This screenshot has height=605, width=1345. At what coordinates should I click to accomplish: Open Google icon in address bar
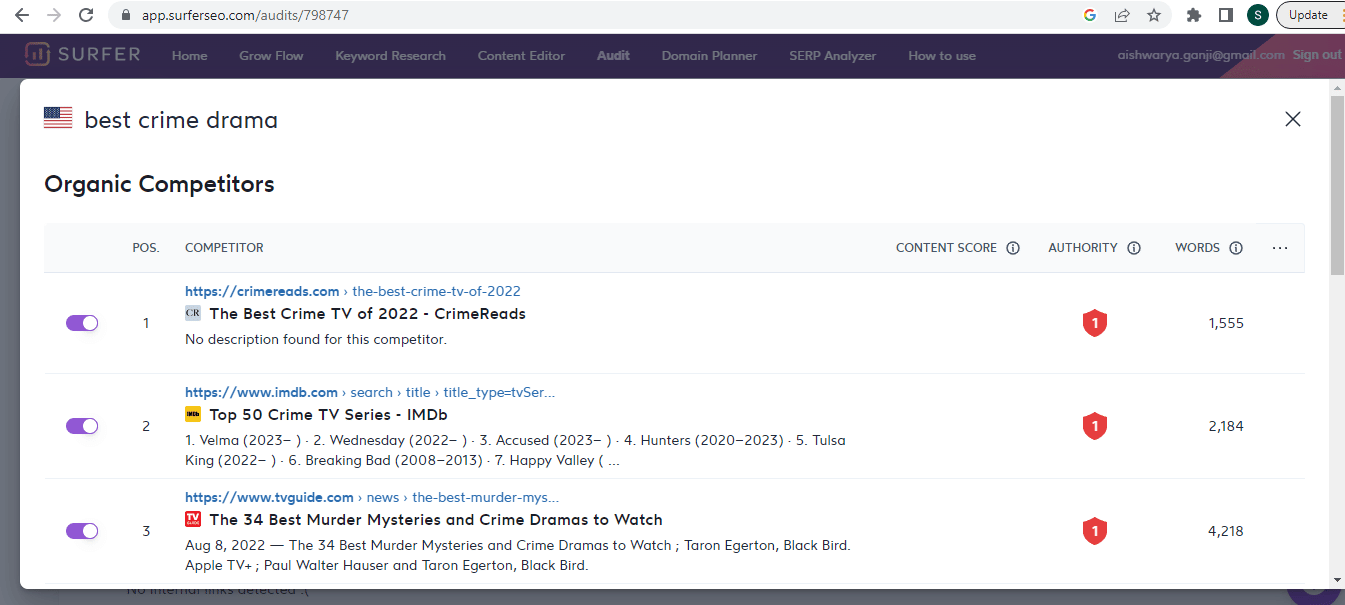coord(1089,15)
